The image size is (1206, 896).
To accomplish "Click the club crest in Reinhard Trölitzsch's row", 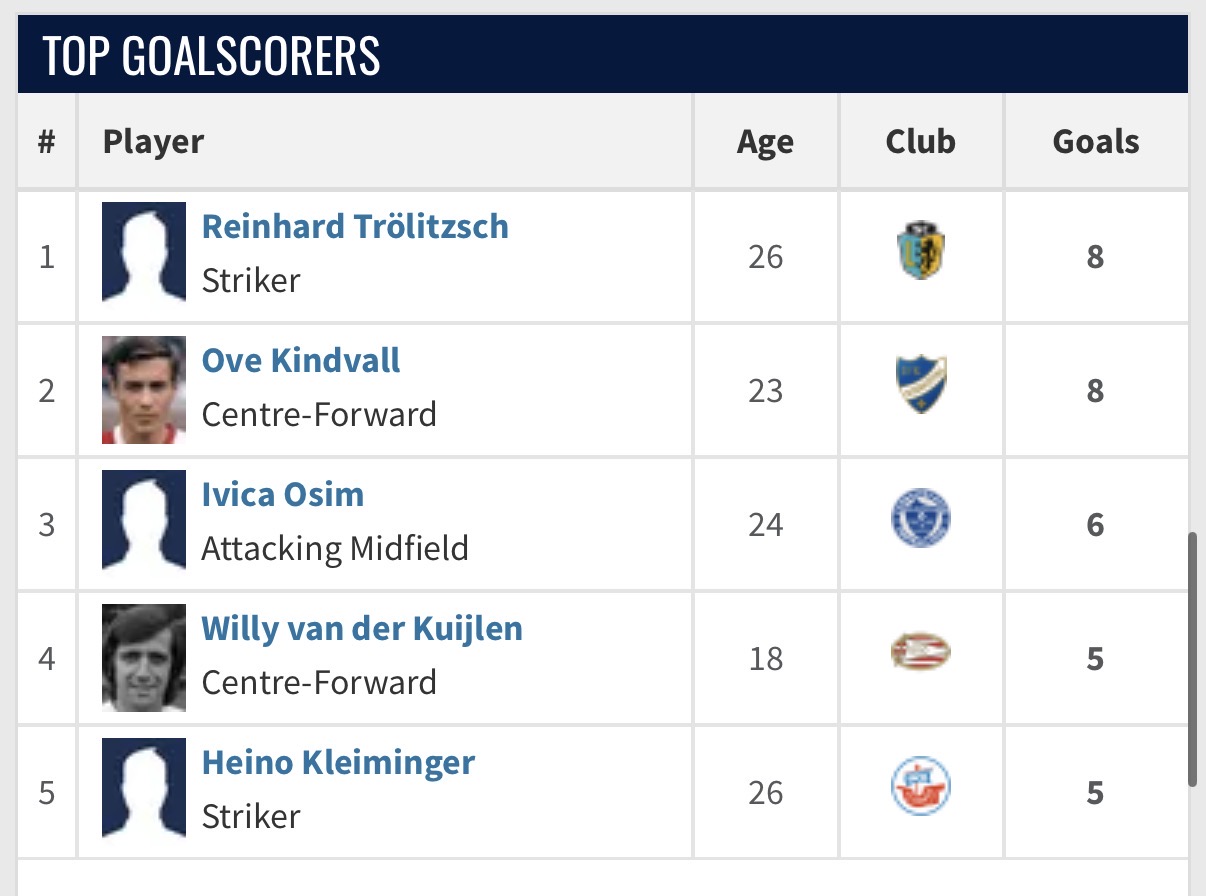I will [x=920, y=251].
